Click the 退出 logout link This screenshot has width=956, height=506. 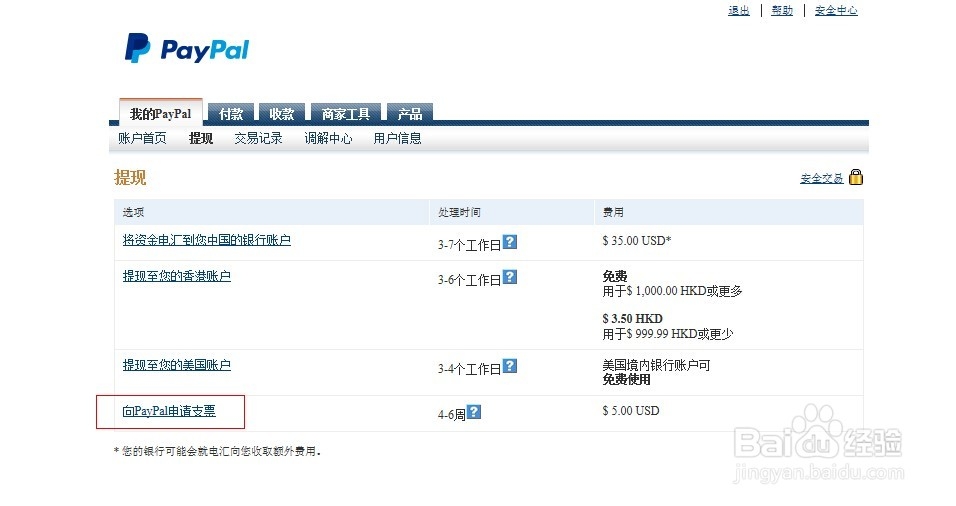tap(739, 10)
